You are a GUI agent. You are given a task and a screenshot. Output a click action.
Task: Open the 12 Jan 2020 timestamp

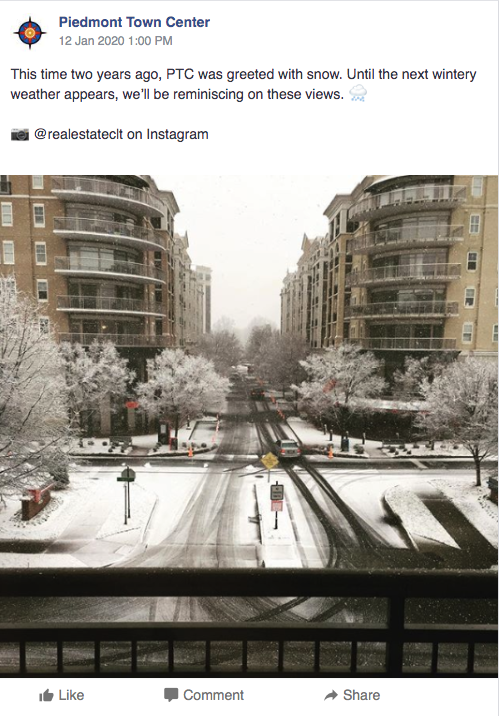[x=116, y=41]
